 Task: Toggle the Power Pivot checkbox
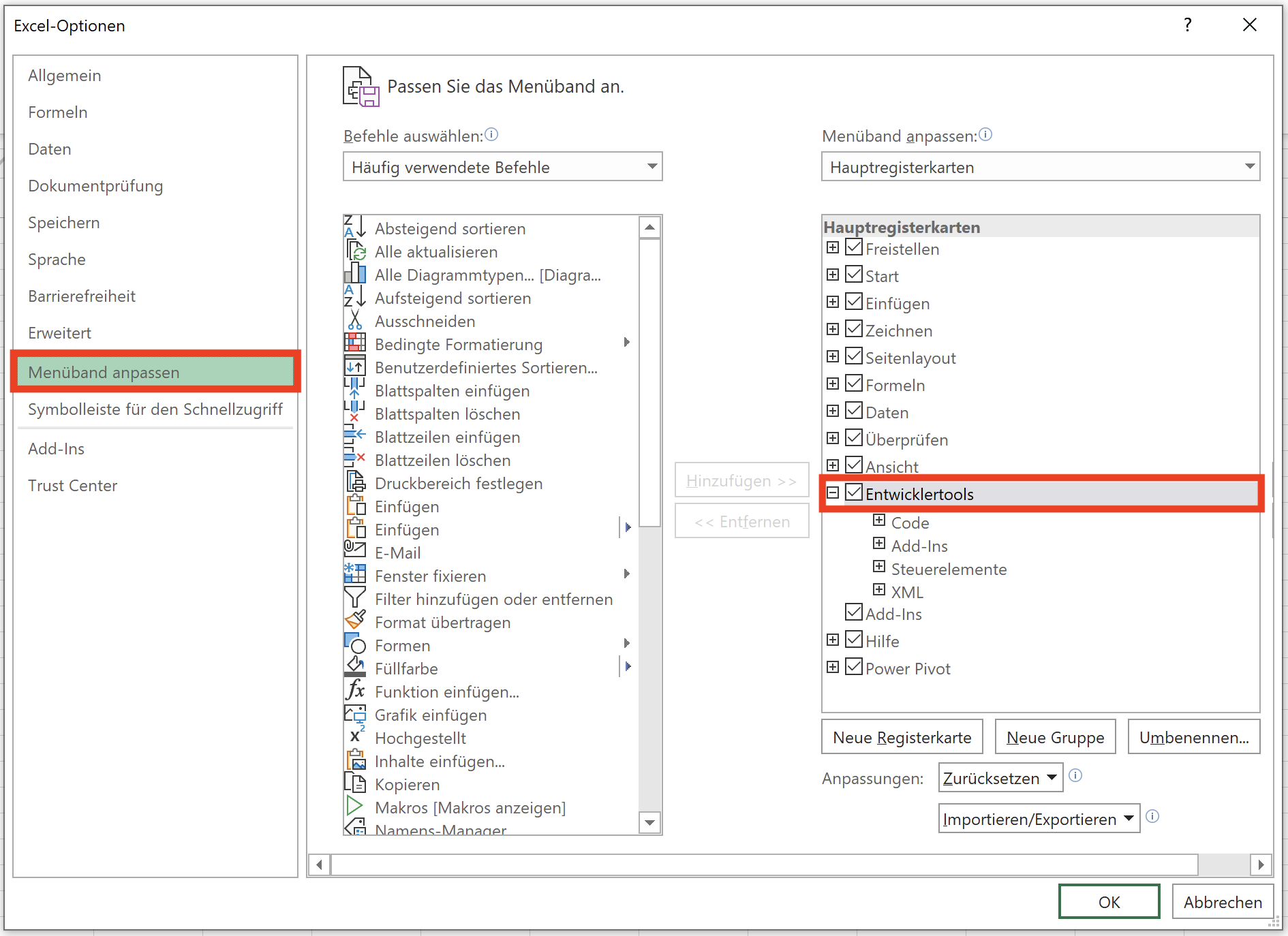click(854, 666)
